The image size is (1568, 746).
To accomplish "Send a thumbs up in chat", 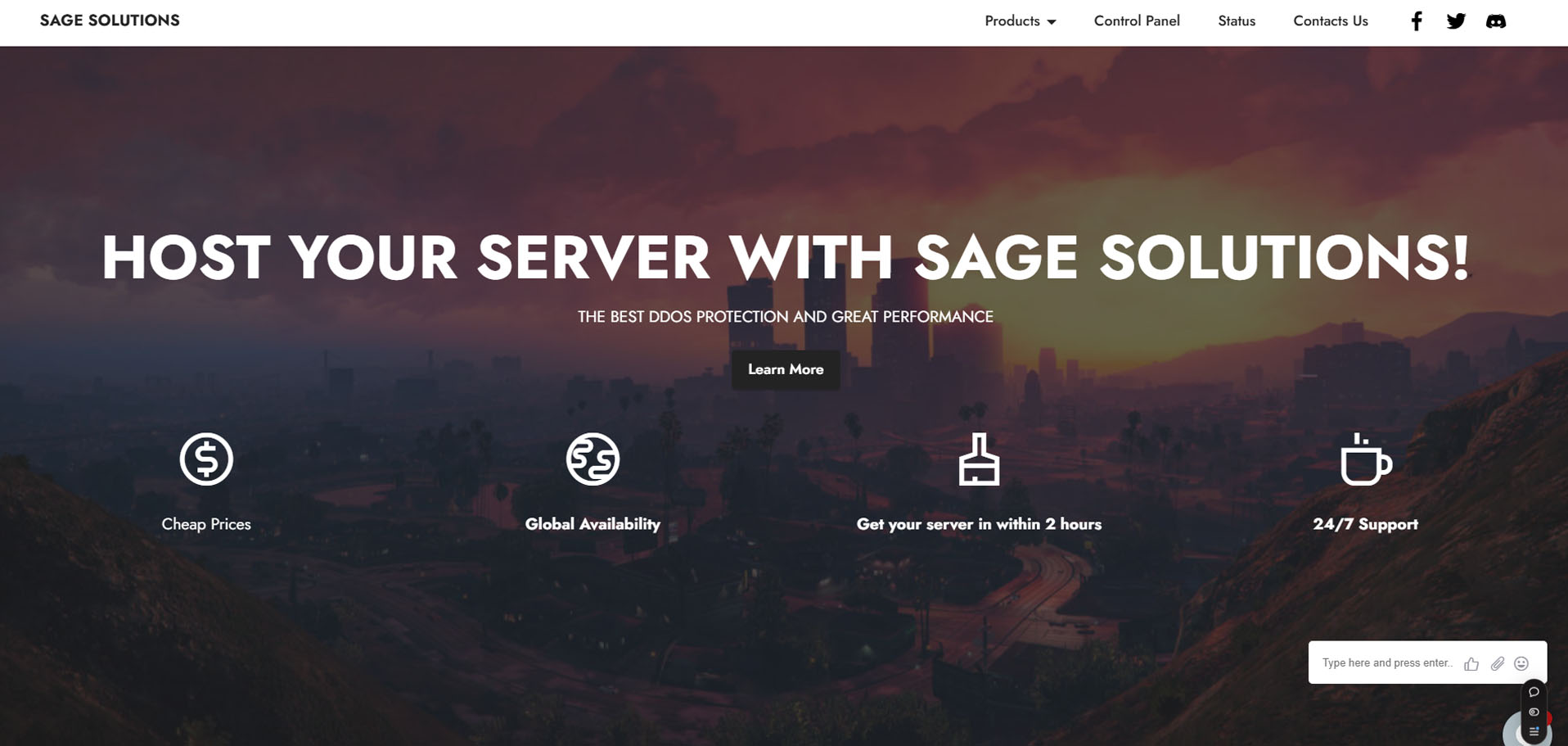I will point(1471,663).
